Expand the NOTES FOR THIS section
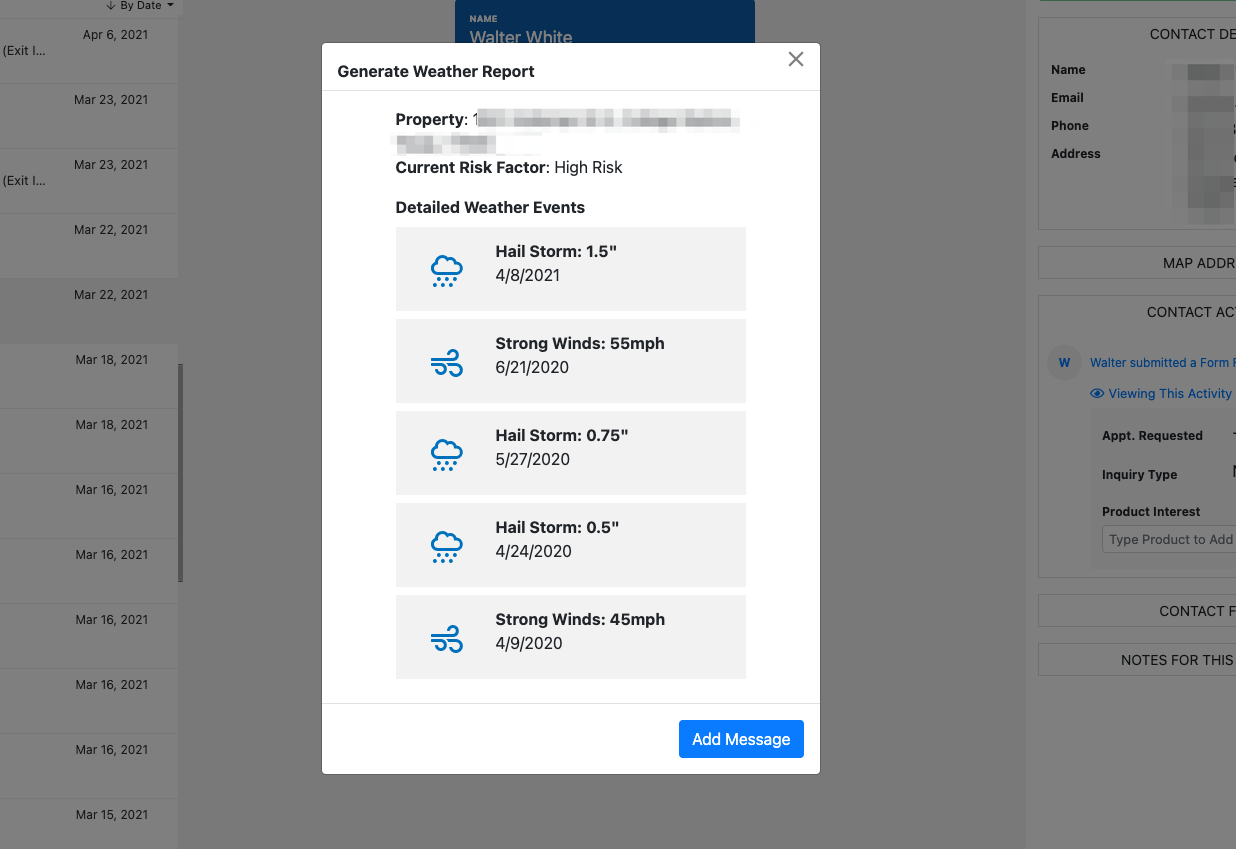Image resolution: width=1236 pixels, height=849 pixels. pyautogui.click(x=1138, y=660)
